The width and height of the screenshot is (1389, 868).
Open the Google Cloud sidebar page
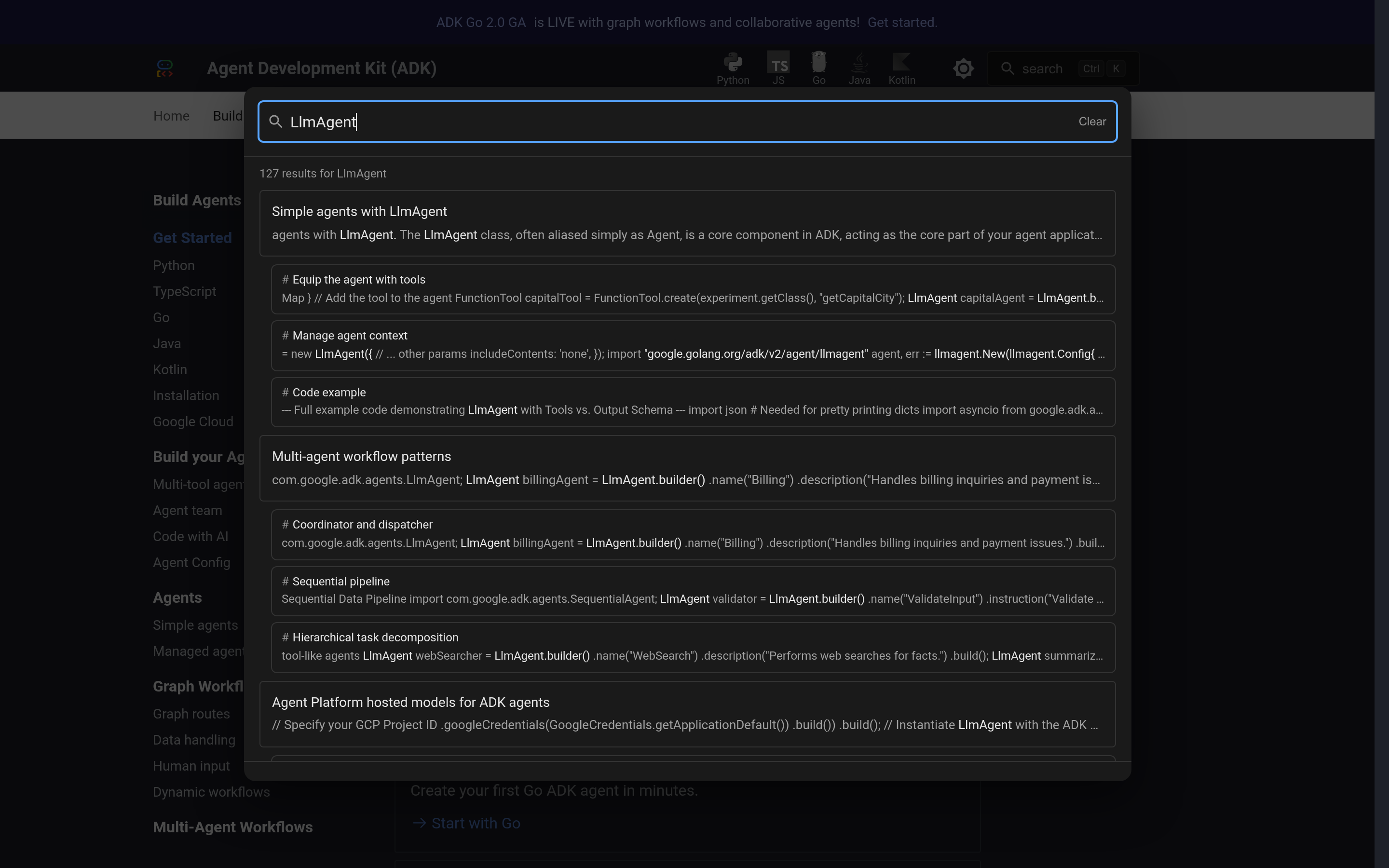pos(193,421)
